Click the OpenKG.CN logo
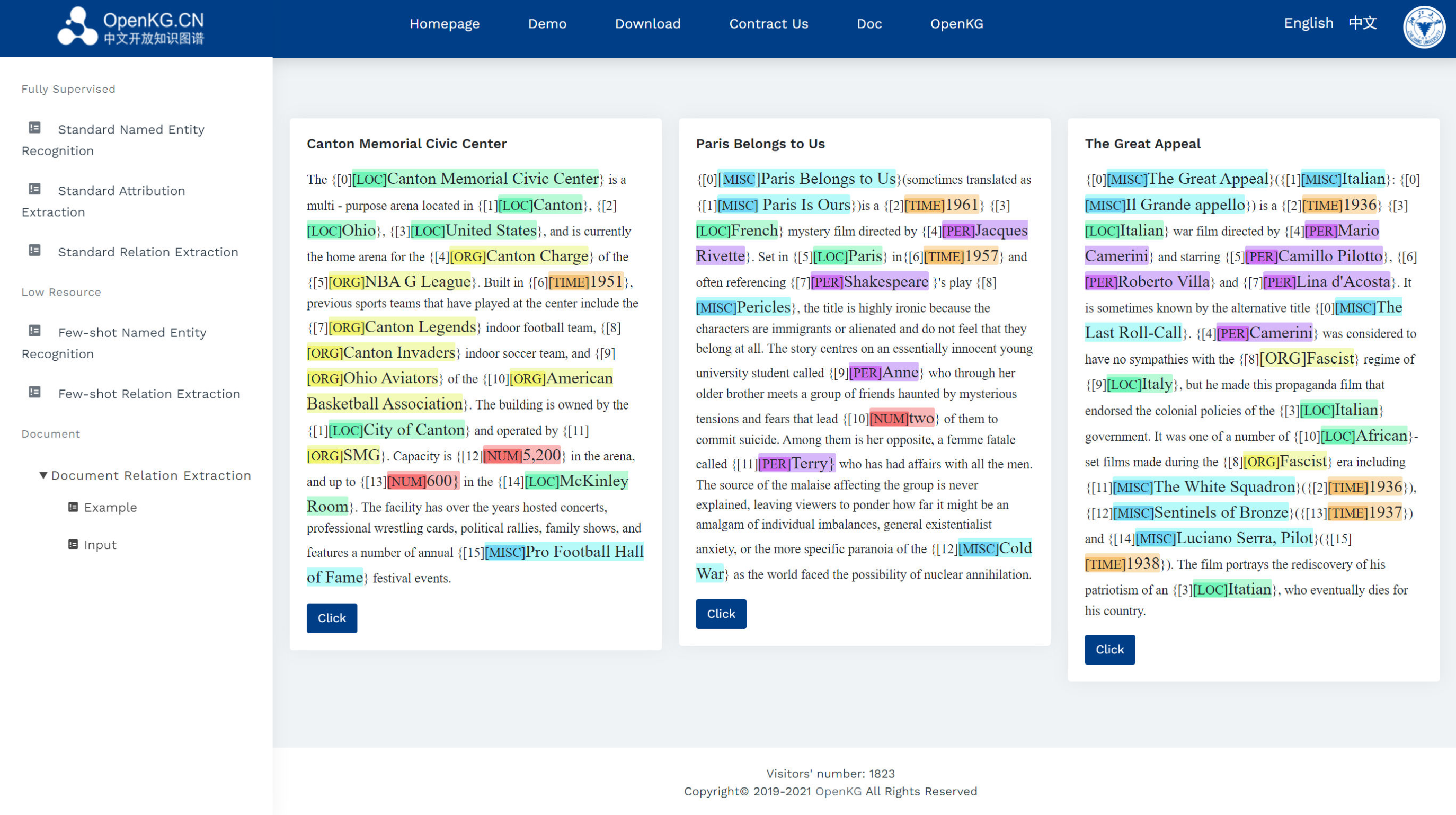The width and height of the screenshot is (1456, 815). 131,26
